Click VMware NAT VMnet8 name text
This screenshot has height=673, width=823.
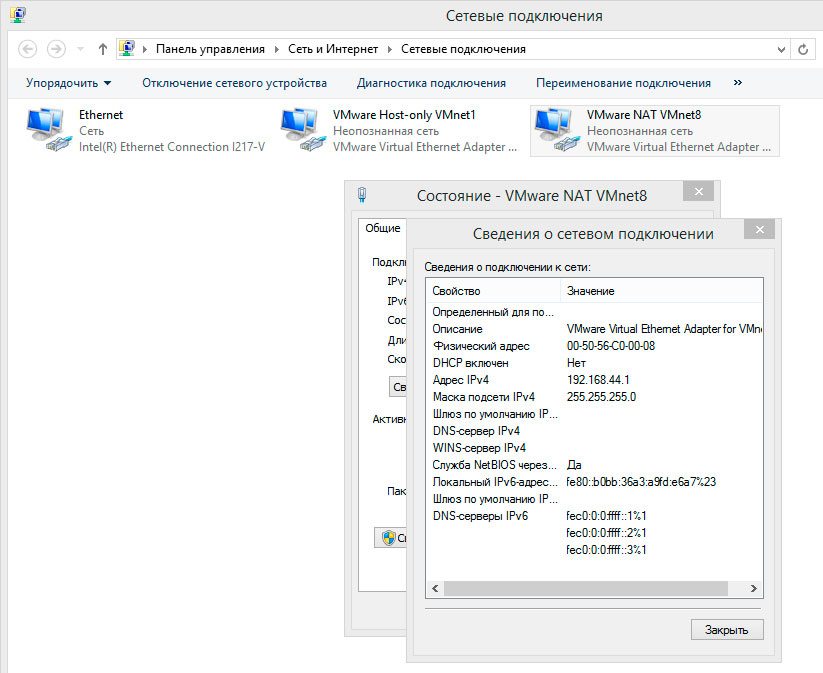643,115
